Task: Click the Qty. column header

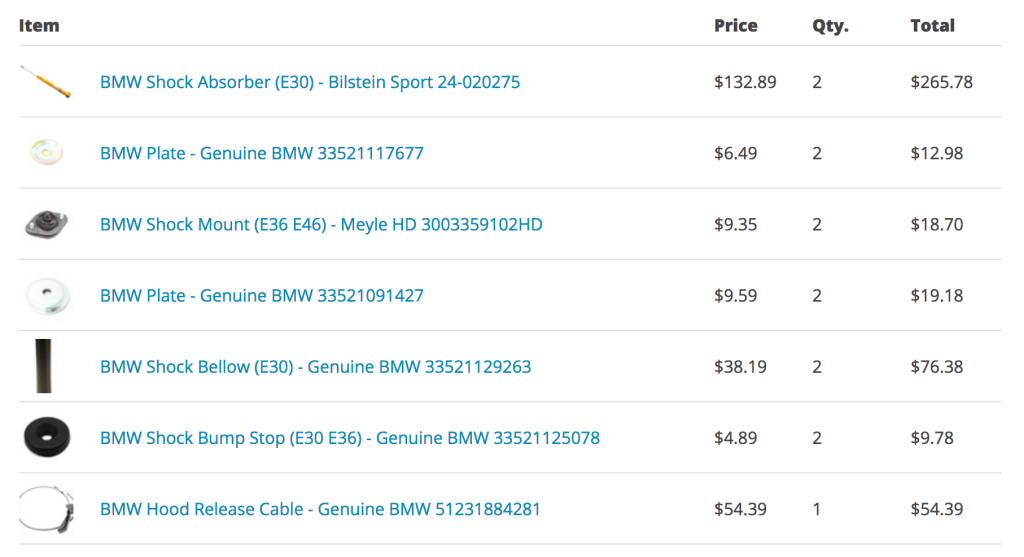Action: (830, 26)
